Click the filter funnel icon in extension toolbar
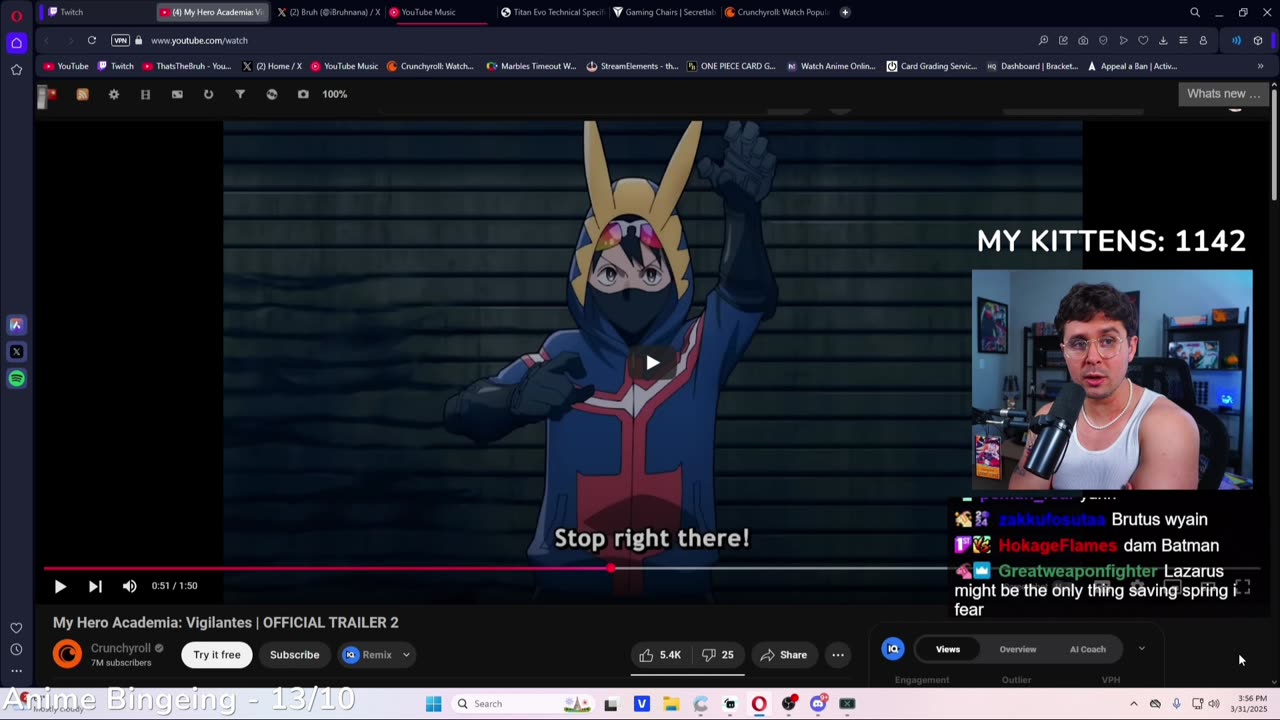The width and height of the screenshot is (1280, 720). 240,94
